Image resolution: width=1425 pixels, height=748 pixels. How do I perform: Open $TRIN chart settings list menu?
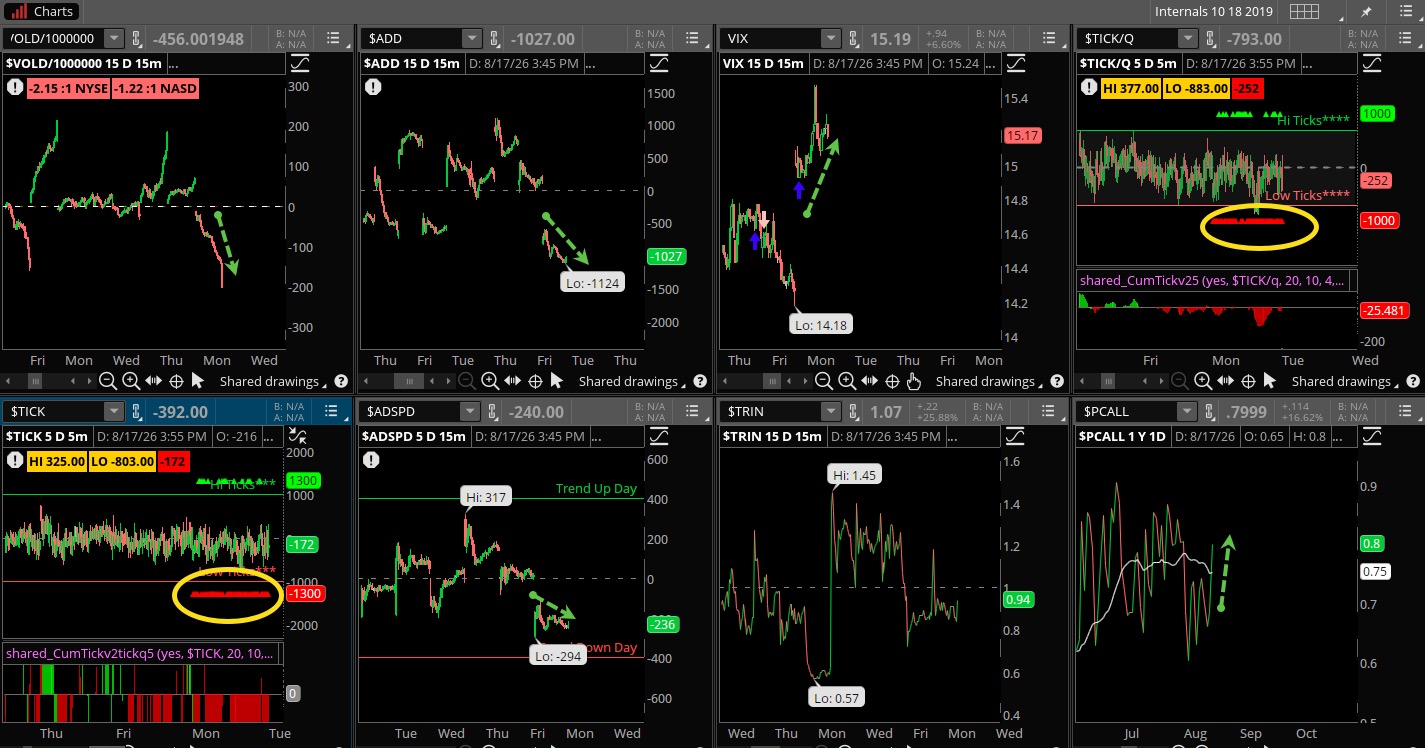tap(1047, 411)
